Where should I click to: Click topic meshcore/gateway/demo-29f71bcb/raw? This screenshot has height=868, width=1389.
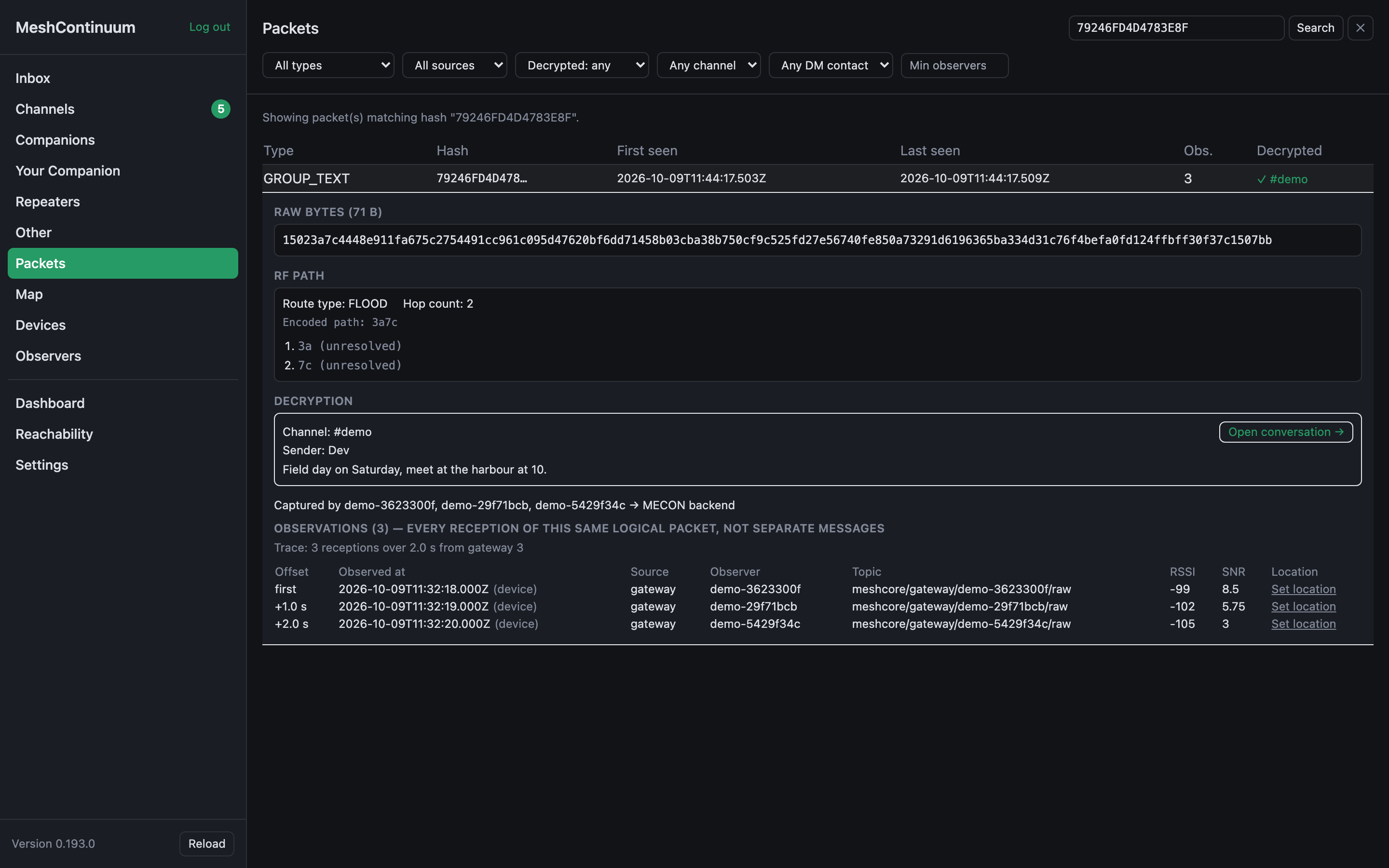point(960,606)
